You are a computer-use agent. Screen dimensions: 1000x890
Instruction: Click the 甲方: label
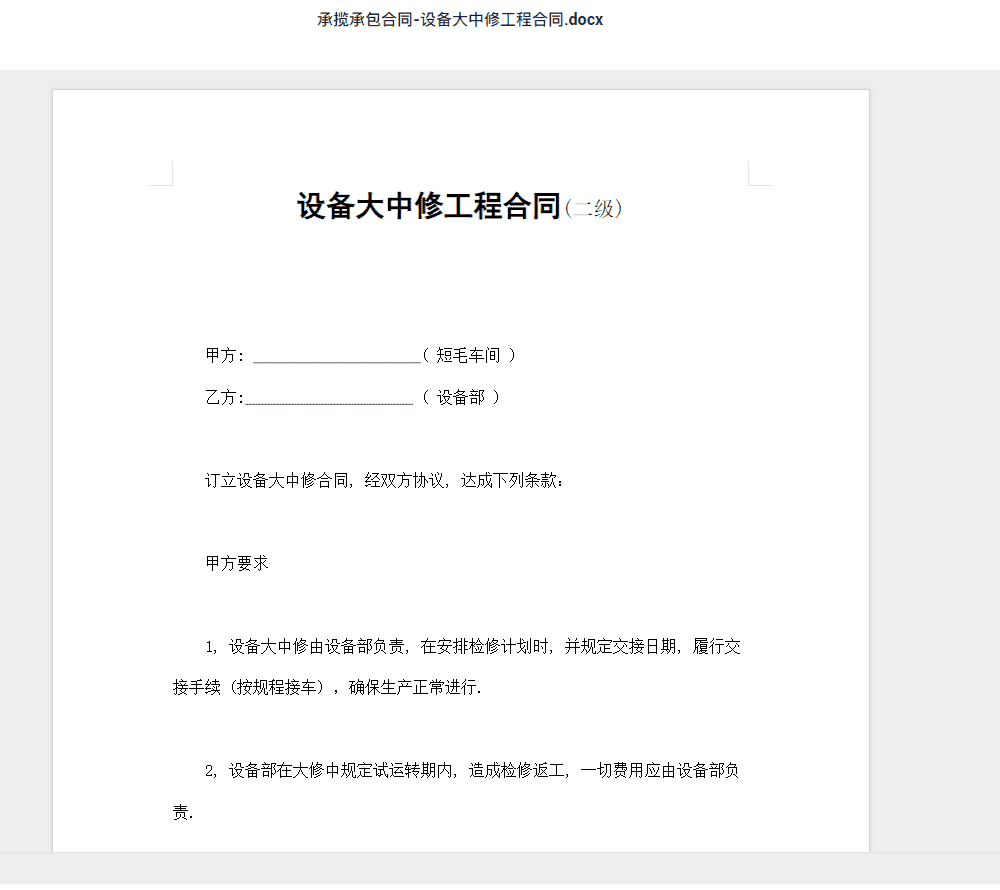click(224, 355)
